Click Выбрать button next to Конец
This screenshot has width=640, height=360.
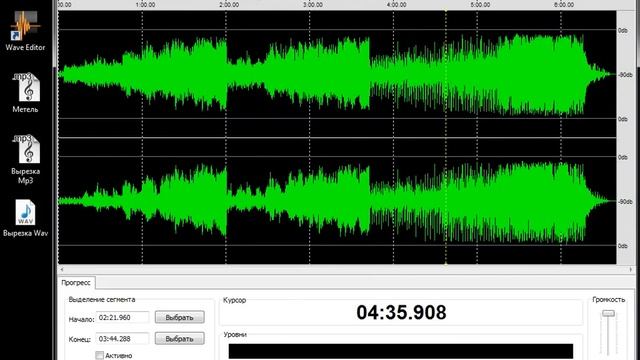[180, 338]
